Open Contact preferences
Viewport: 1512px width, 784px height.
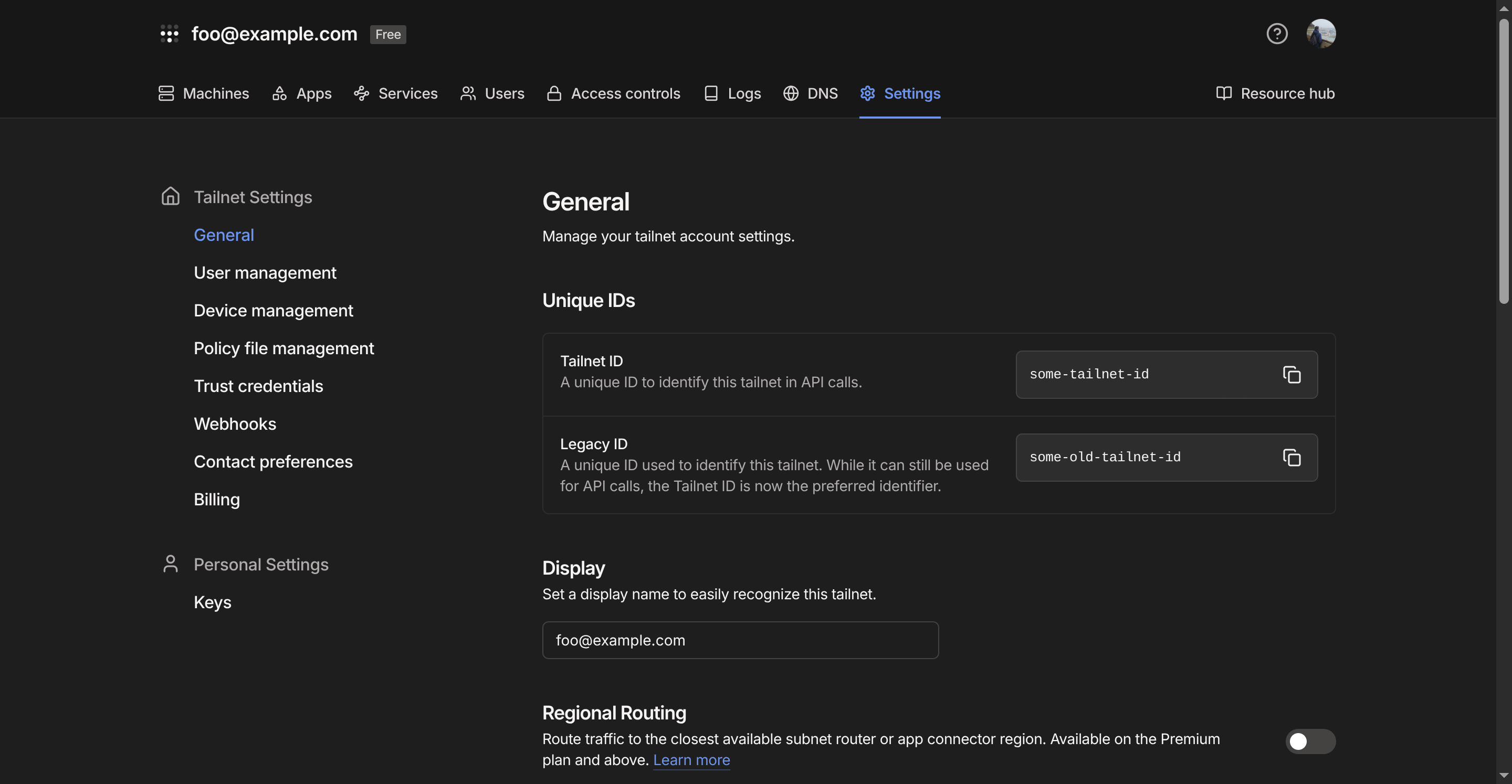(273, 461)
